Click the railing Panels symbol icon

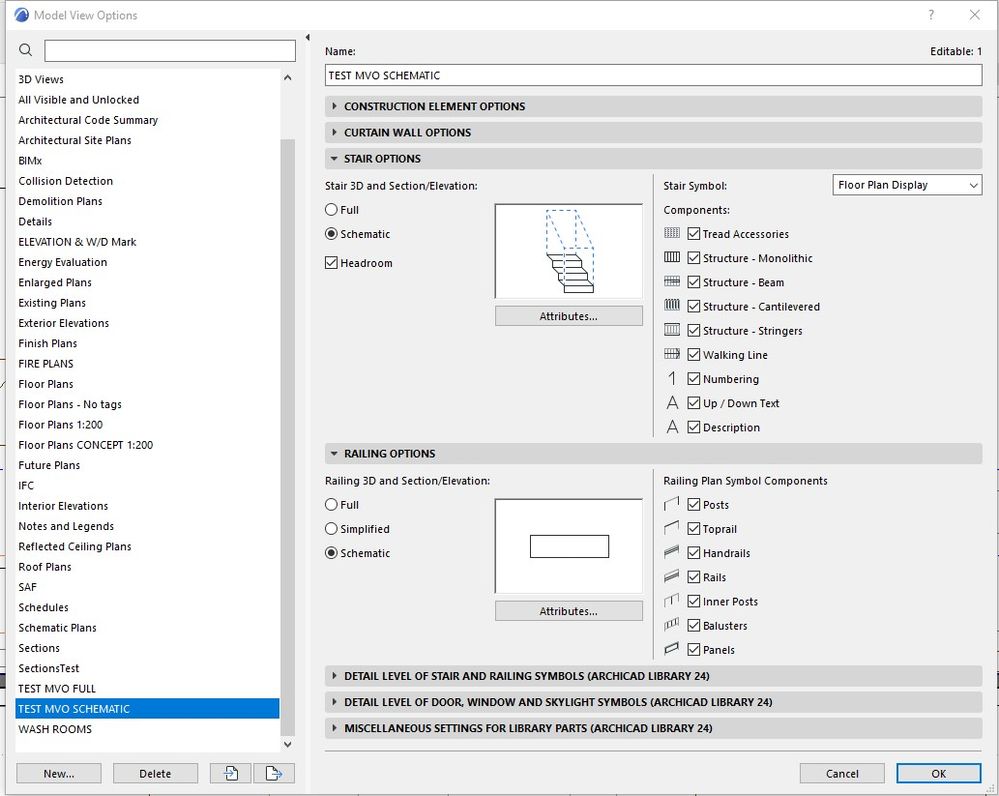(x=672, y=649)
